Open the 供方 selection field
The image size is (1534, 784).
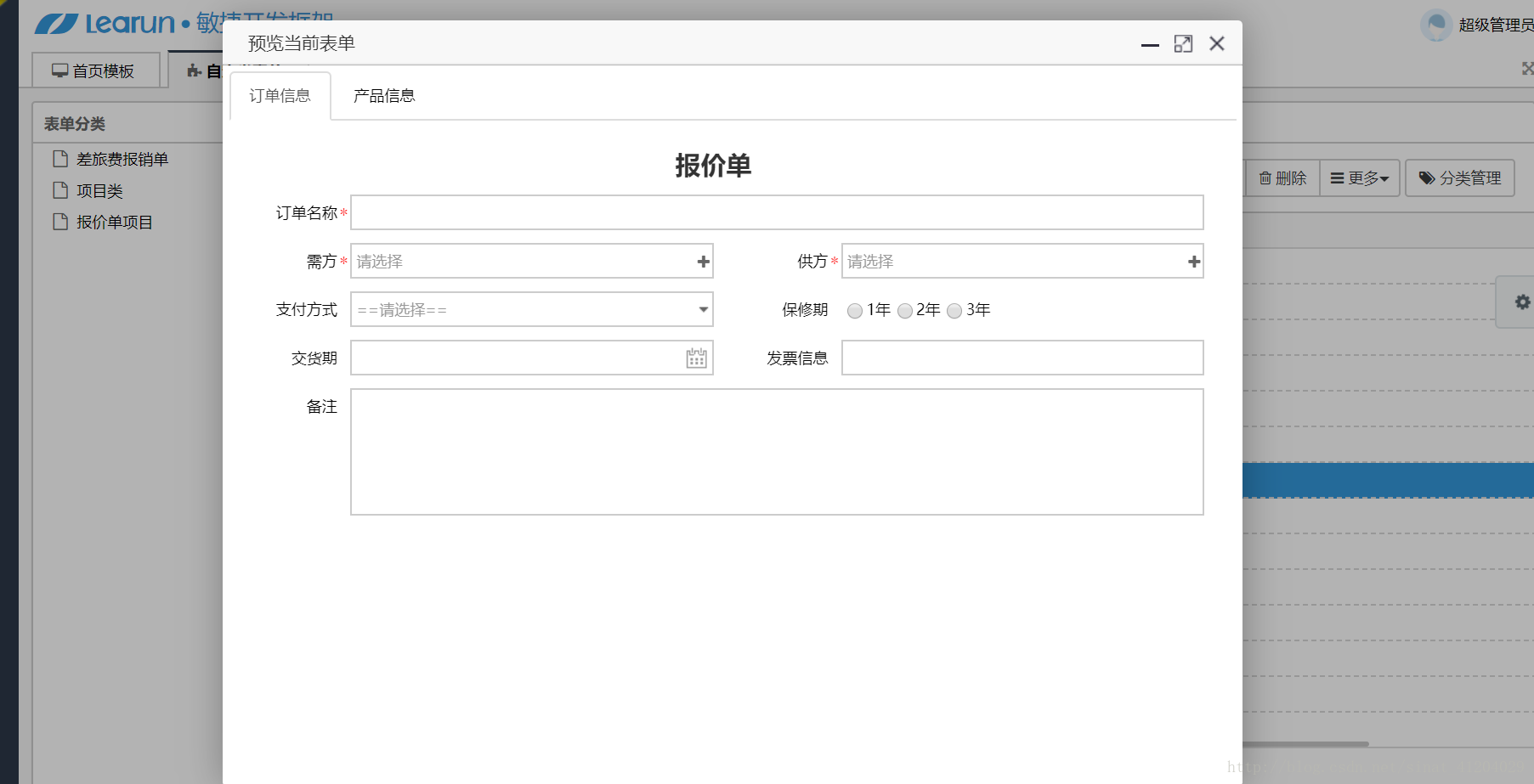[1022, 261]
